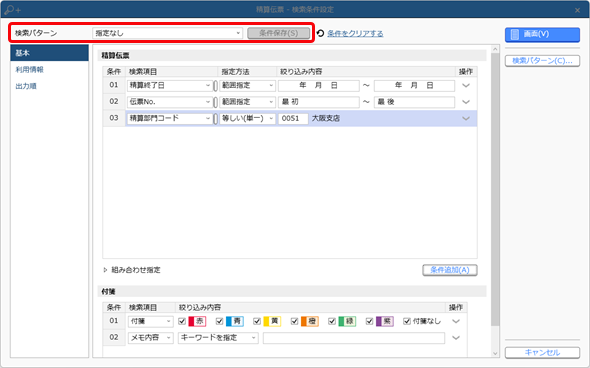Open operations chevron for 付箋 row 01
The height and width of the screenshot is (368, 590).
tap(456, 321)
